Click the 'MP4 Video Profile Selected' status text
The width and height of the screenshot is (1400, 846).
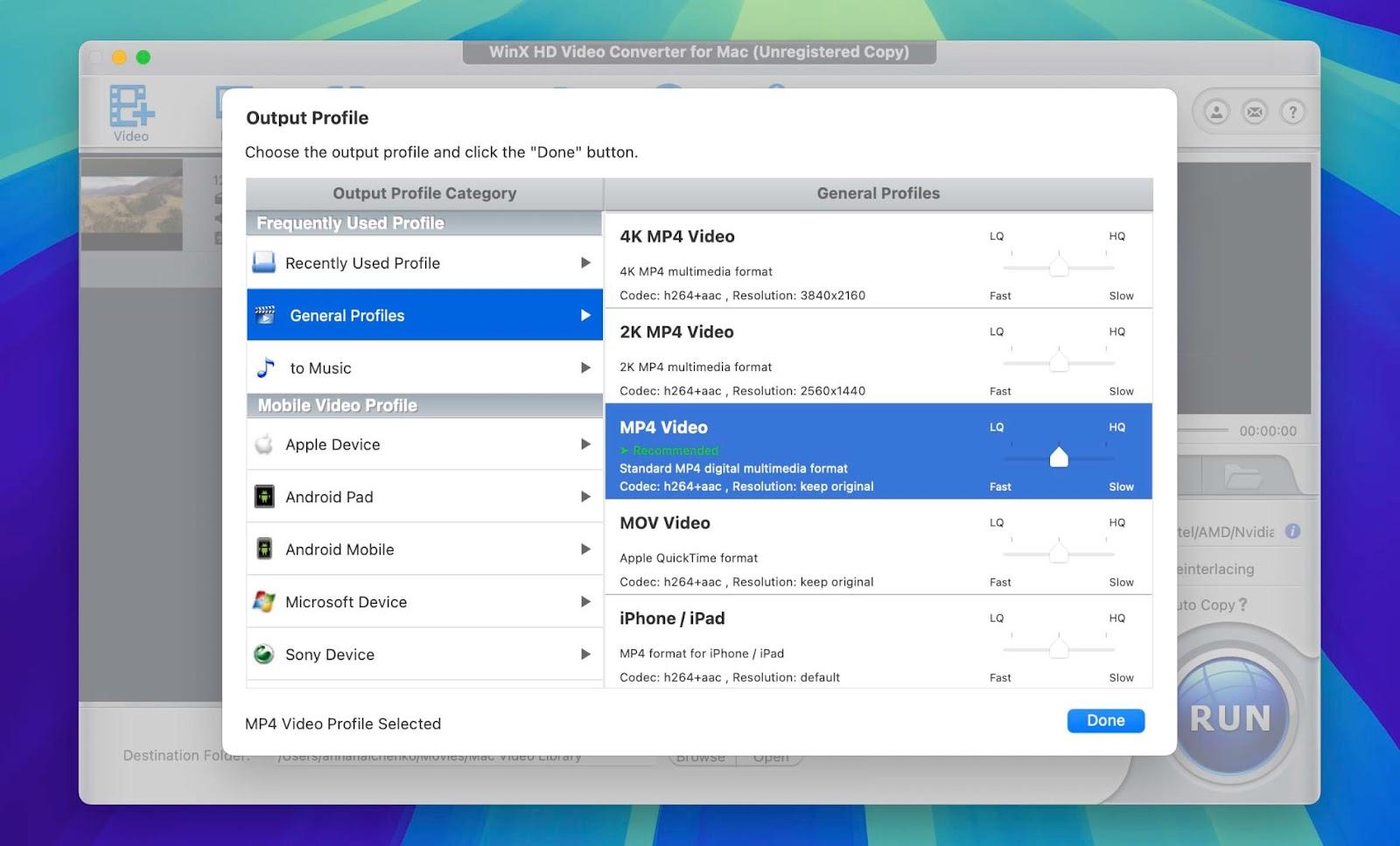pyautogui.click(x=343, y=724)
